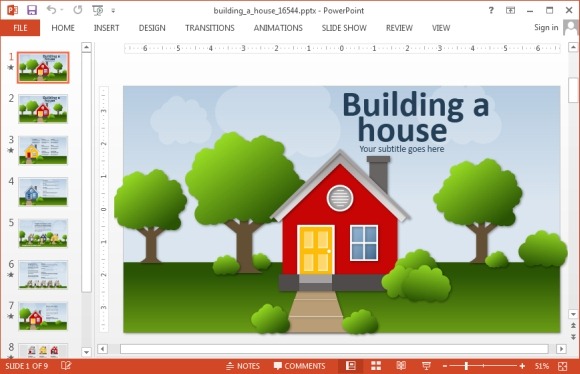
Task: Click the Redo icon in title bar
Action: coord(78,10)
